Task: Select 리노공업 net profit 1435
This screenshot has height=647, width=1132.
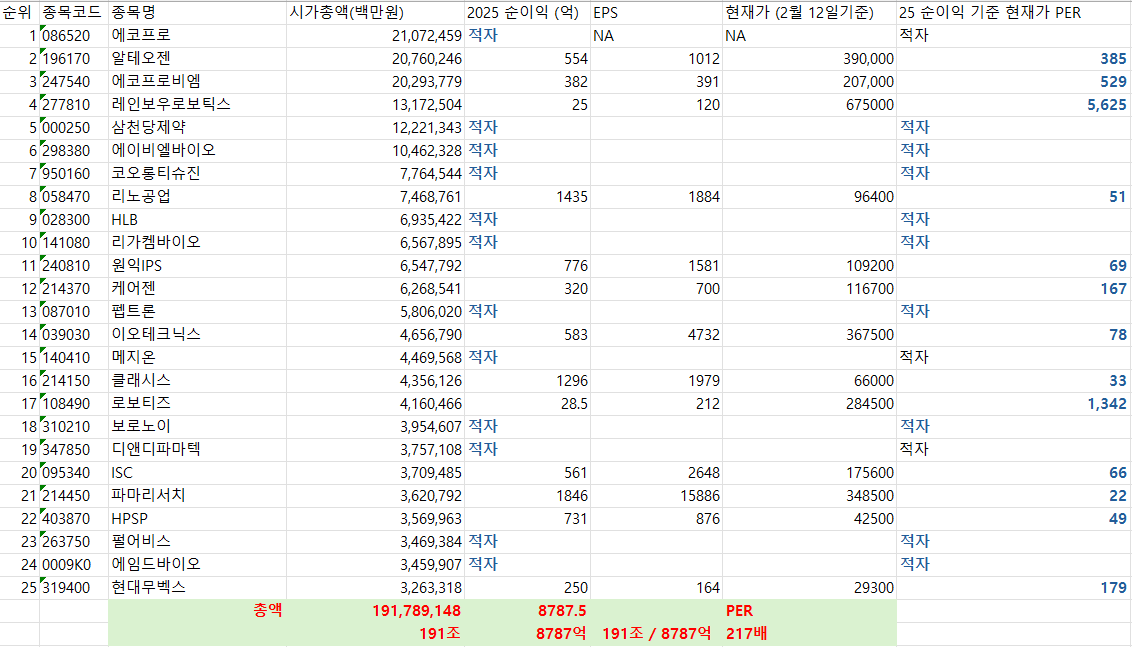Action: click(x=527, y=196)
